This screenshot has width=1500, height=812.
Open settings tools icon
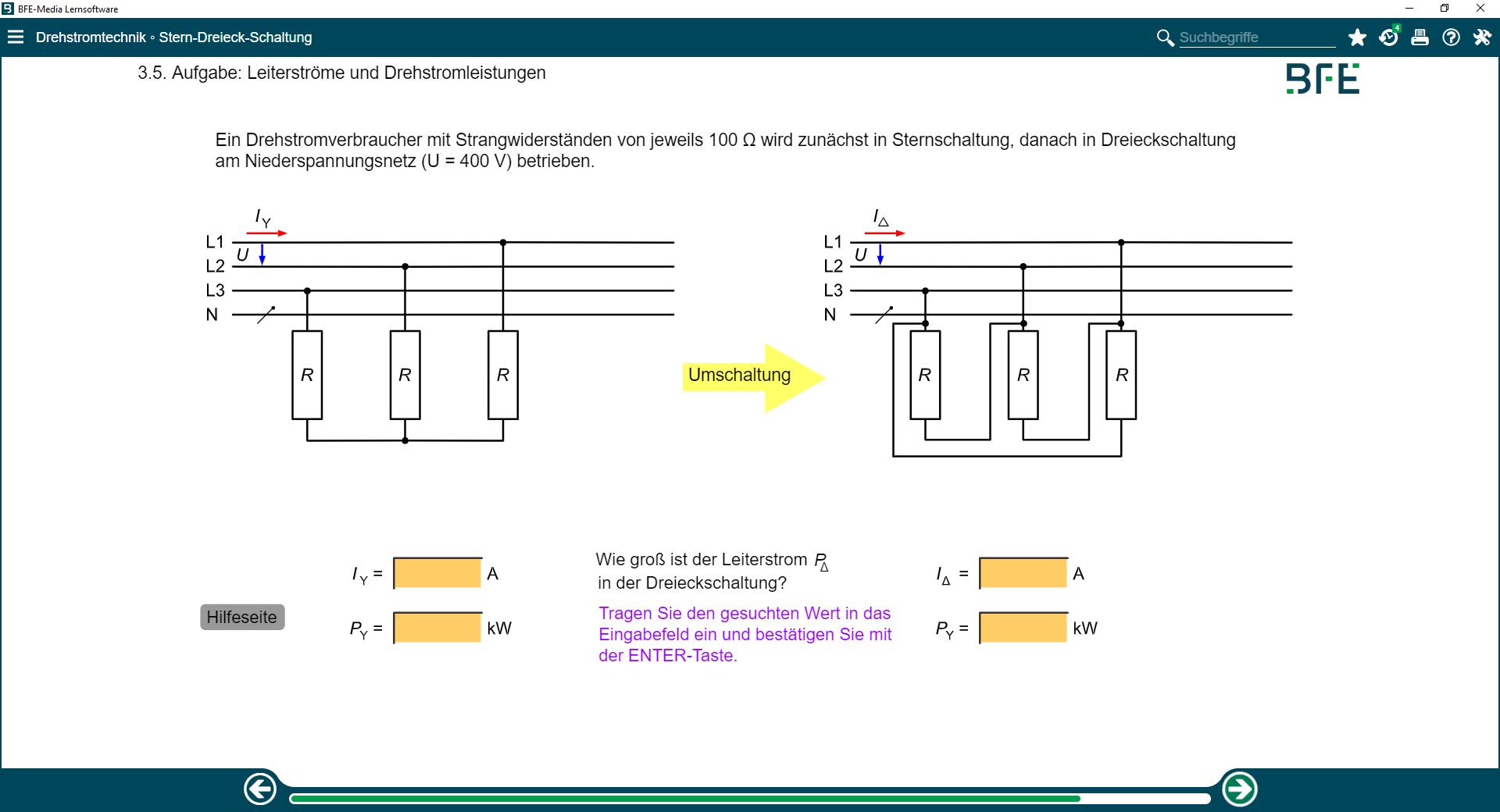click(1482, 37)
